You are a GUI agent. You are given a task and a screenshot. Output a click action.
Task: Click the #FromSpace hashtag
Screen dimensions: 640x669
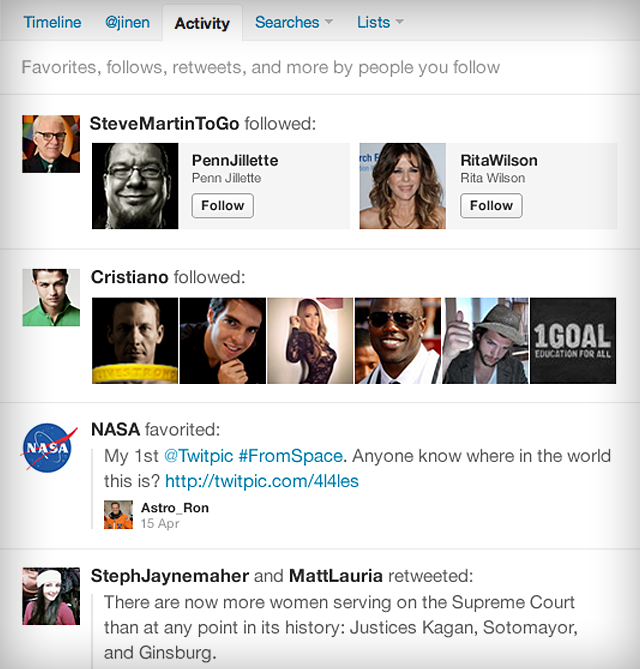290,455
